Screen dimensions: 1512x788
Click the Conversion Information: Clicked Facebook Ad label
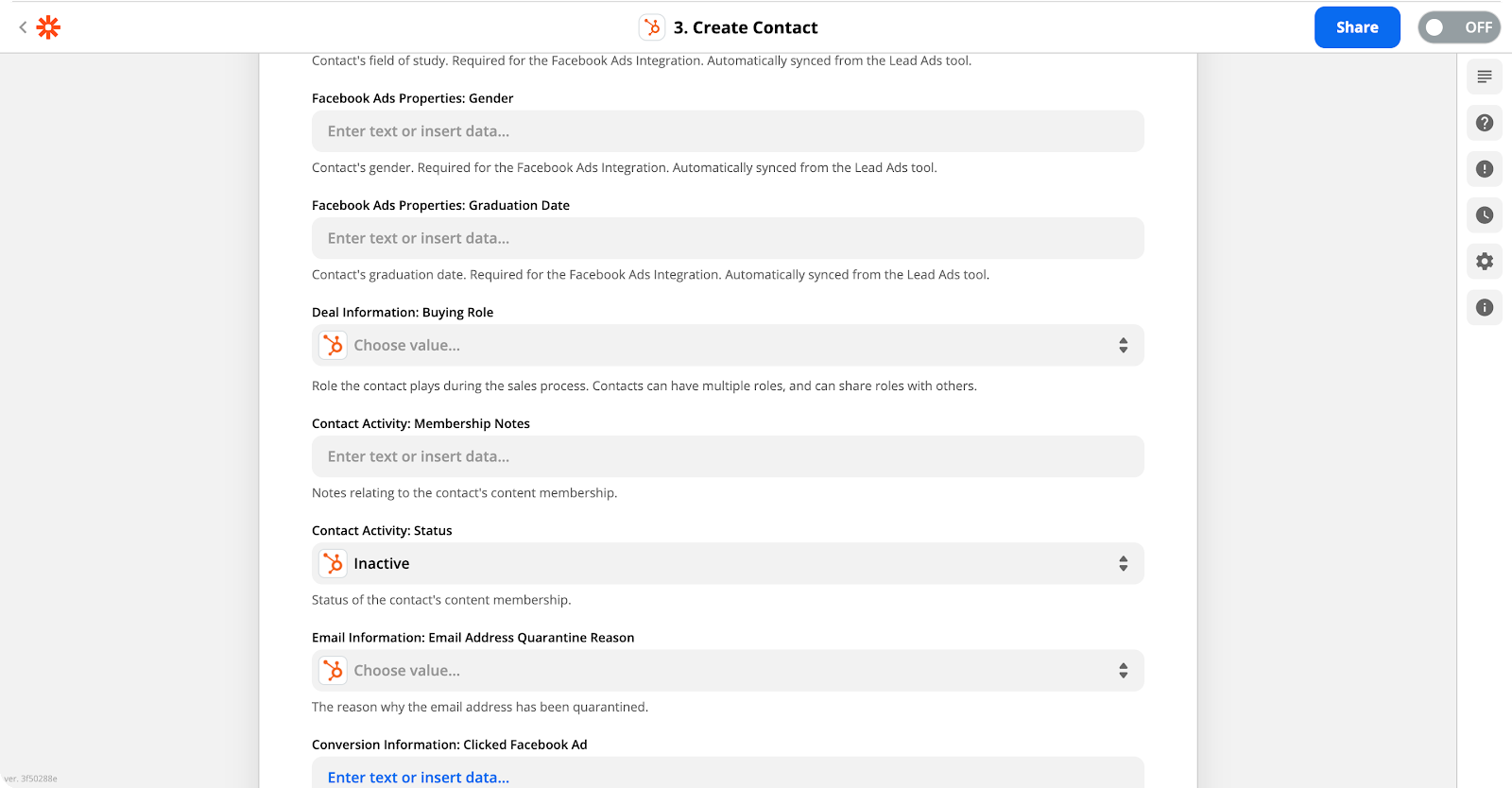pos(450,745)
